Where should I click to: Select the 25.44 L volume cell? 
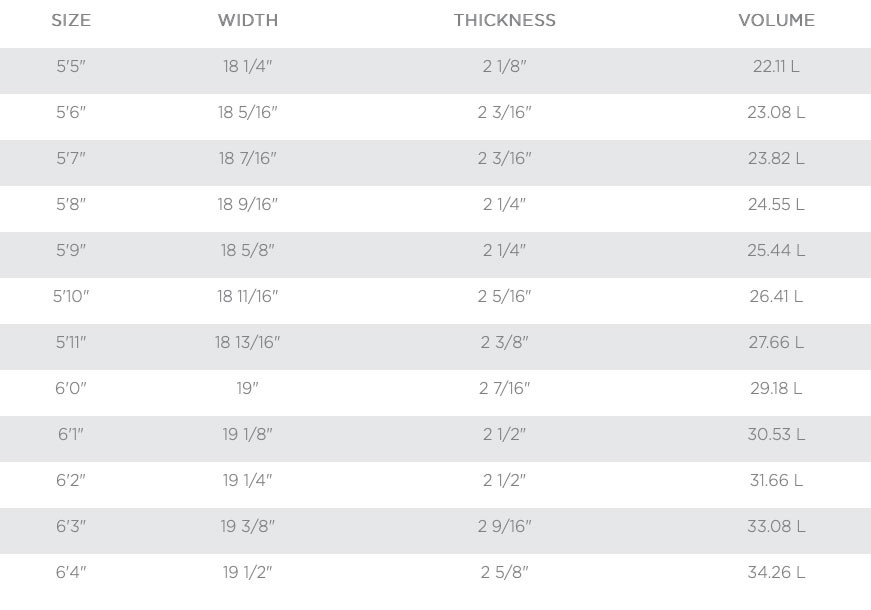776,251
